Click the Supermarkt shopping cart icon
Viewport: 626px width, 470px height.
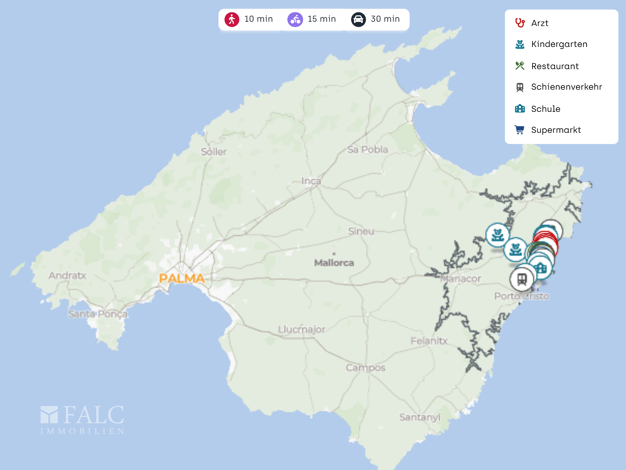pyautogui.click(x=519, y=130)
